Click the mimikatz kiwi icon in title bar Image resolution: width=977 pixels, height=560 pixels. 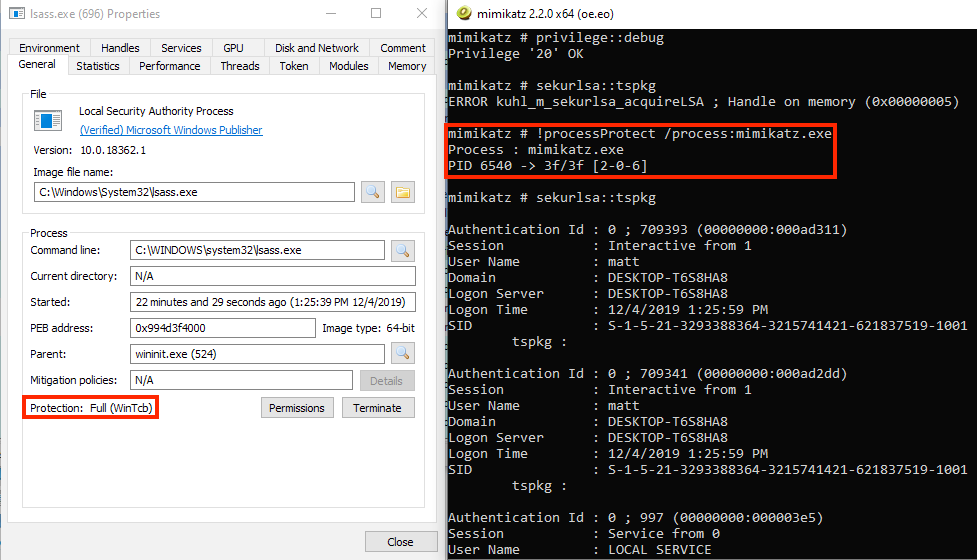[464, 13]
